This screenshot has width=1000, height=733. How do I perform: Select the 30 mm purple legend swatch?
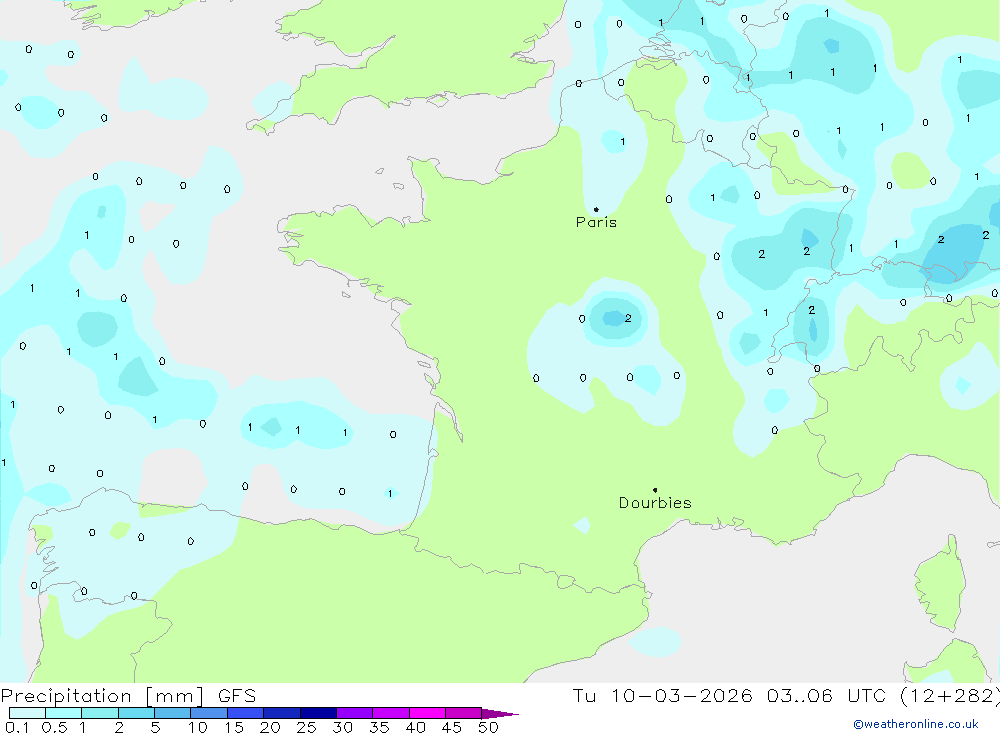pos(354,713)
